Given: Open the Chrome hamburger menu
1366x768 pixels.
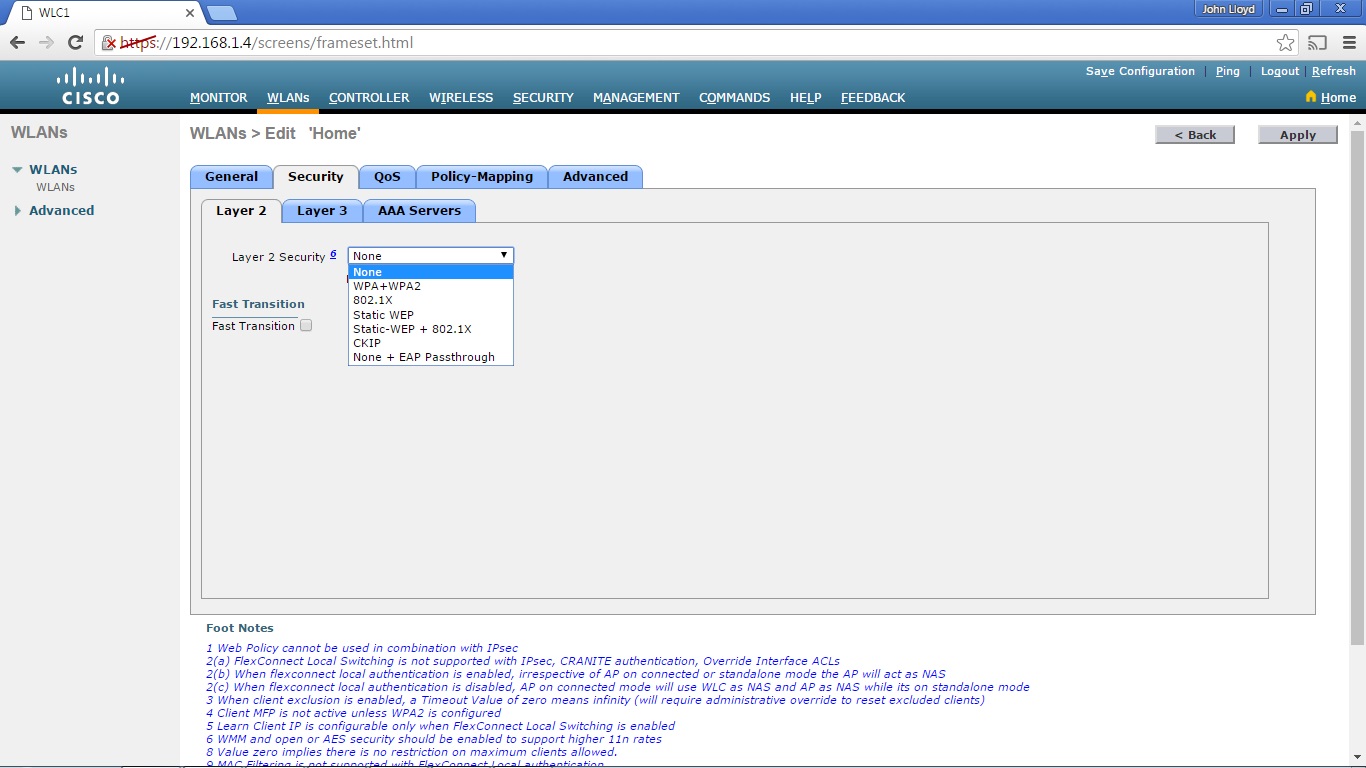Looking at the screenshot, I should coord(1349,43).
